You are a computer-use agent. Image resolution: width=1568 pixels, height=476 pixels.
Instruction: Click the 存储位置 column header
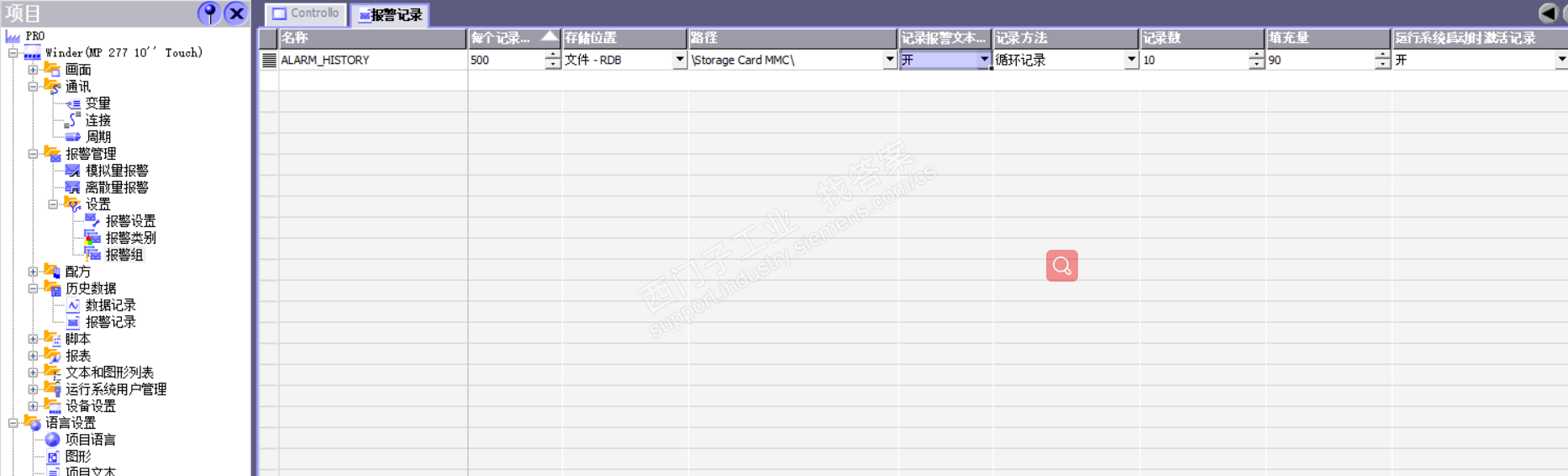tap(624, 38)
